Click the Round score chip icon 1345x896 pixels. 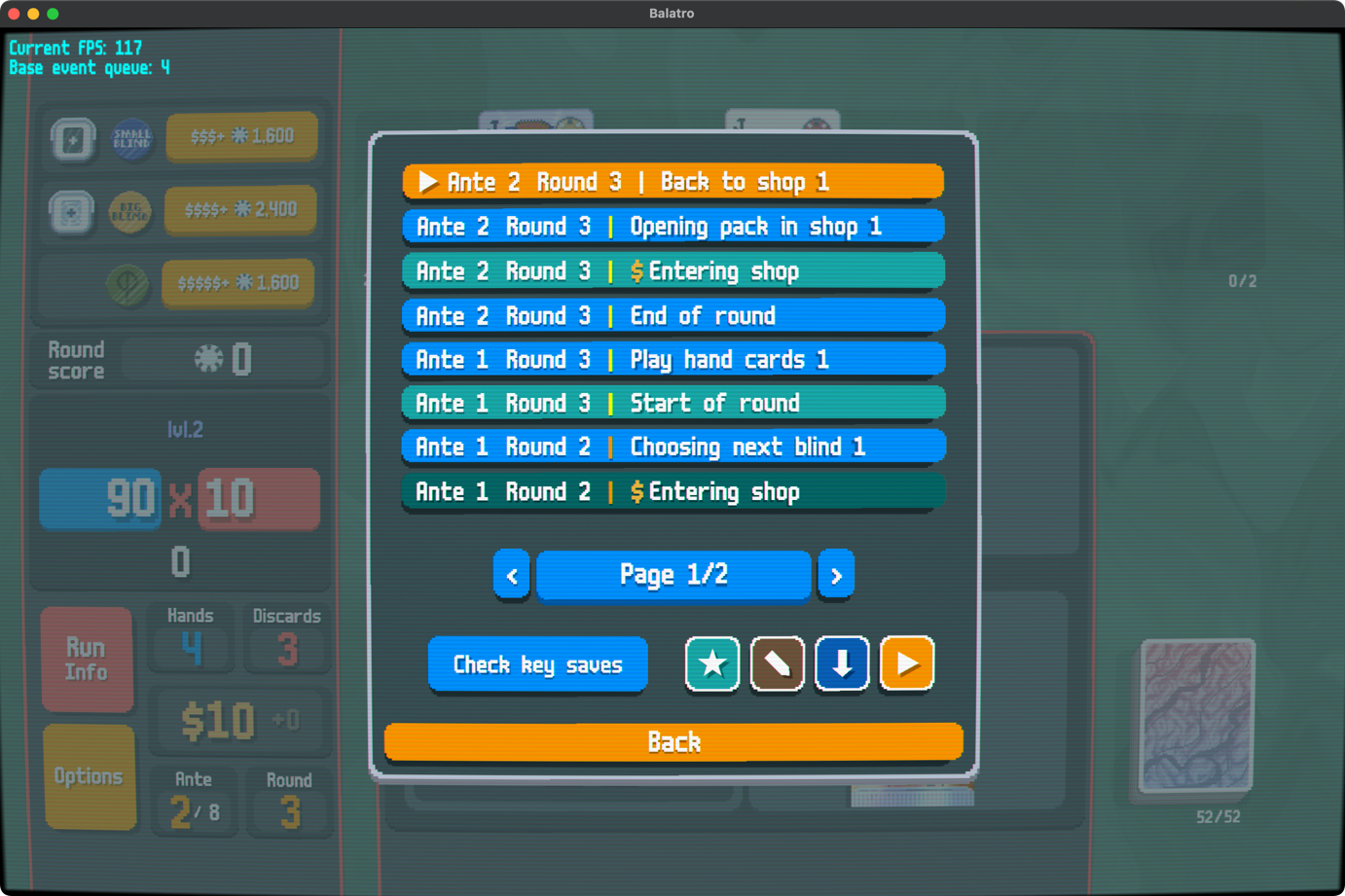coord(208,359)
